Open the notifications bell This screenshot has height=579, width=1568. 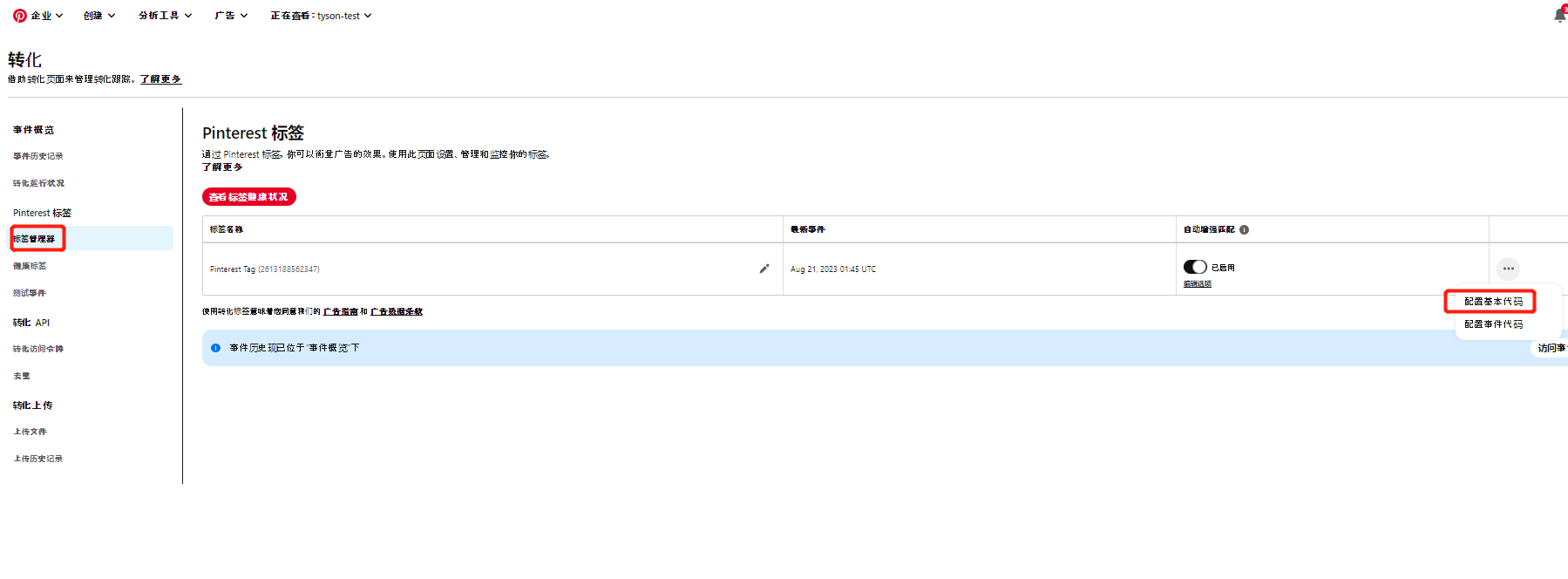(1559, 15)
